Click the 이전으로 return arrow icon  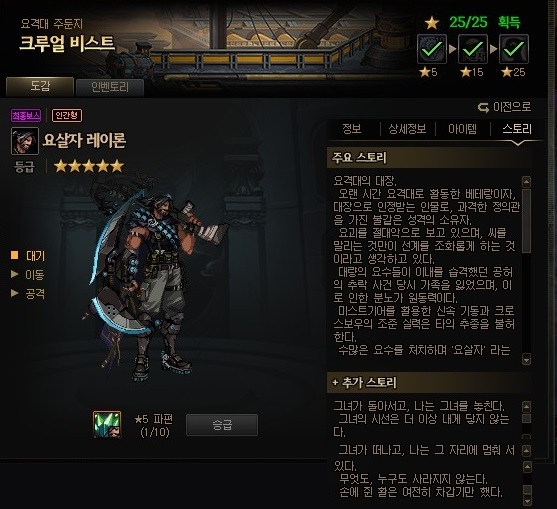point(483,107)
